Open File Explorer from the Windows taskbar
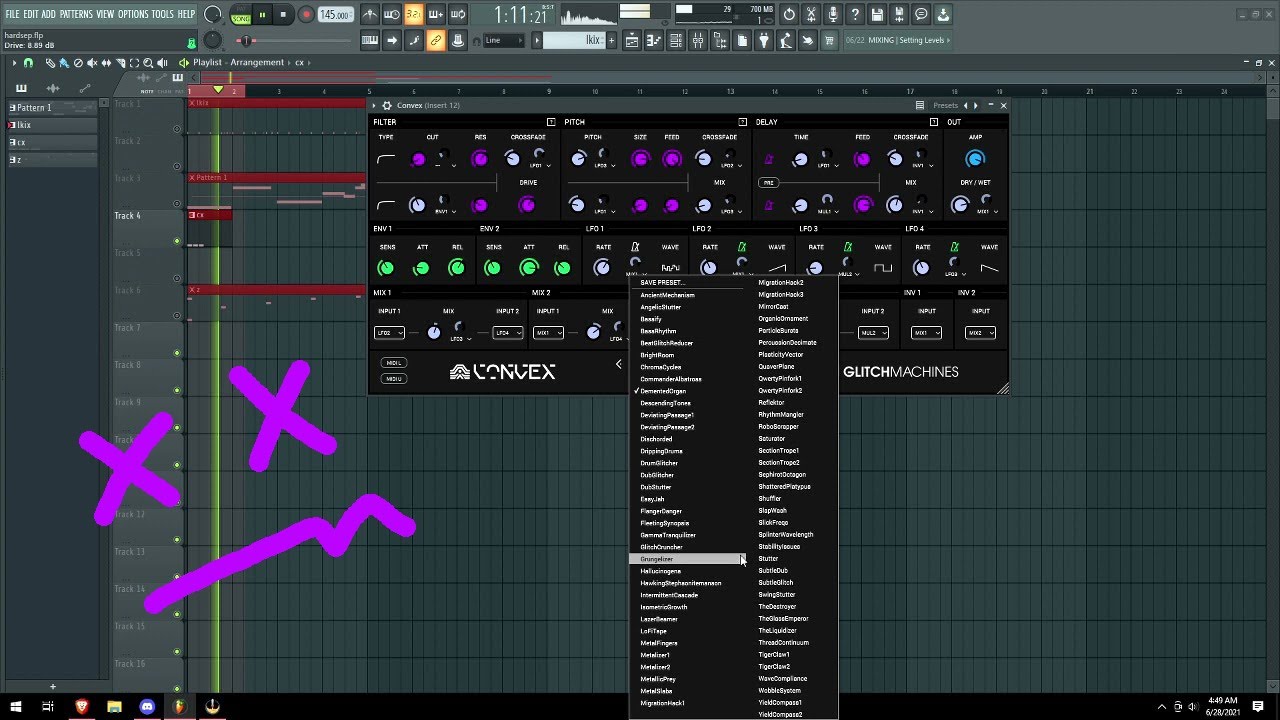 tap(114, 706)
